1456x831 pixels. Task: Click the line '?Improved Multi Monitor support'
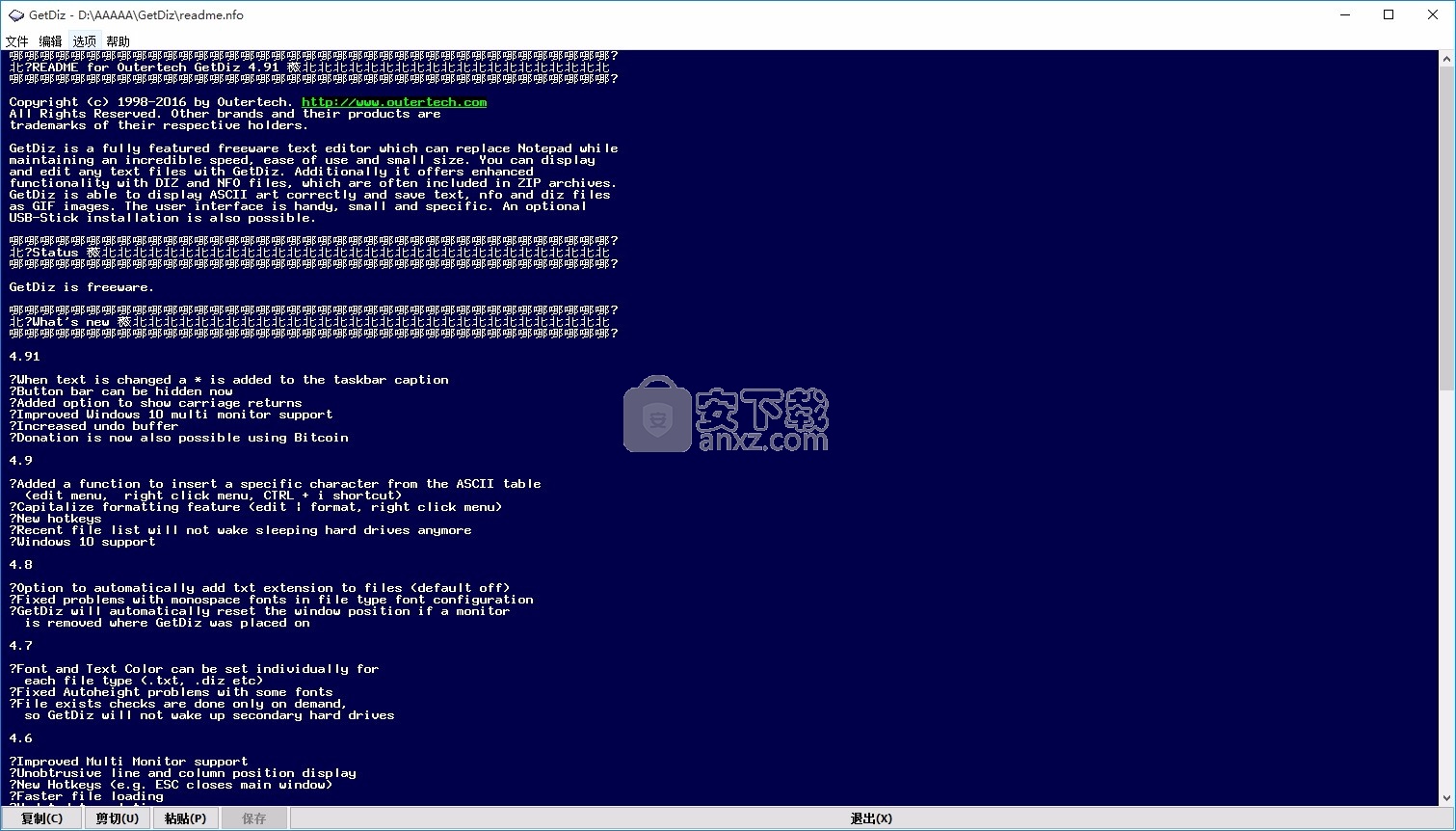click(128, 762)
